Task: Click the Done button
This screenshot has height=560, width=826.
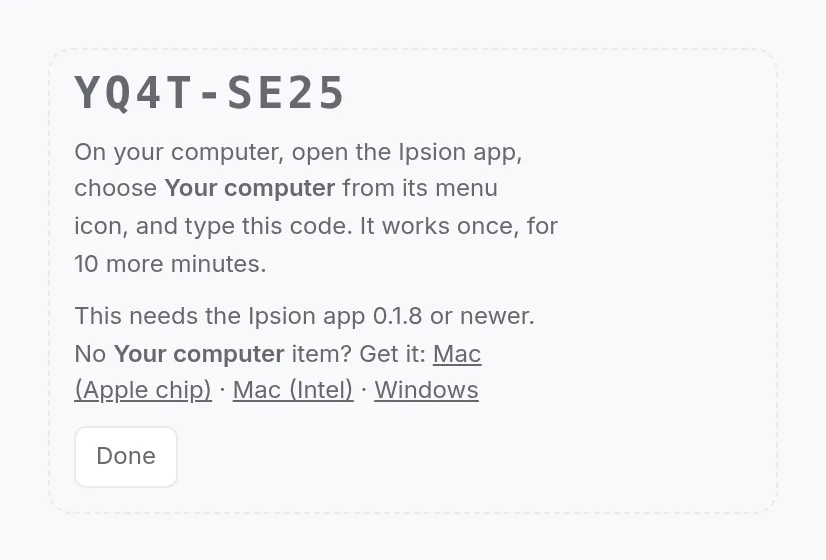Action: pos(126,457)
